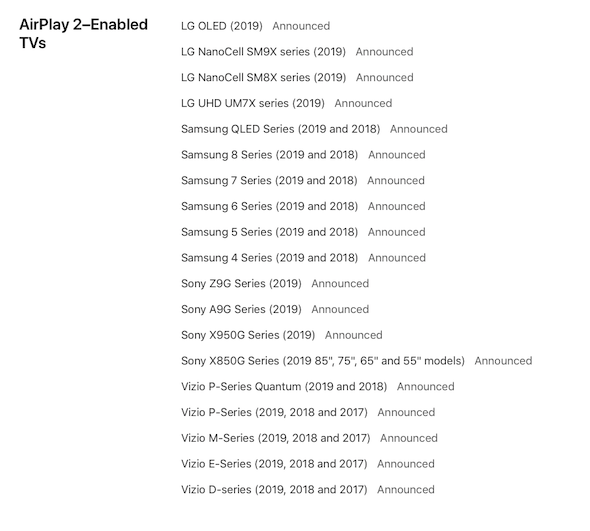Select Vizio M-Series (2019, 2018 and 2017)
The width and height of the screenshot is (590, 531).
pos(275,438)
